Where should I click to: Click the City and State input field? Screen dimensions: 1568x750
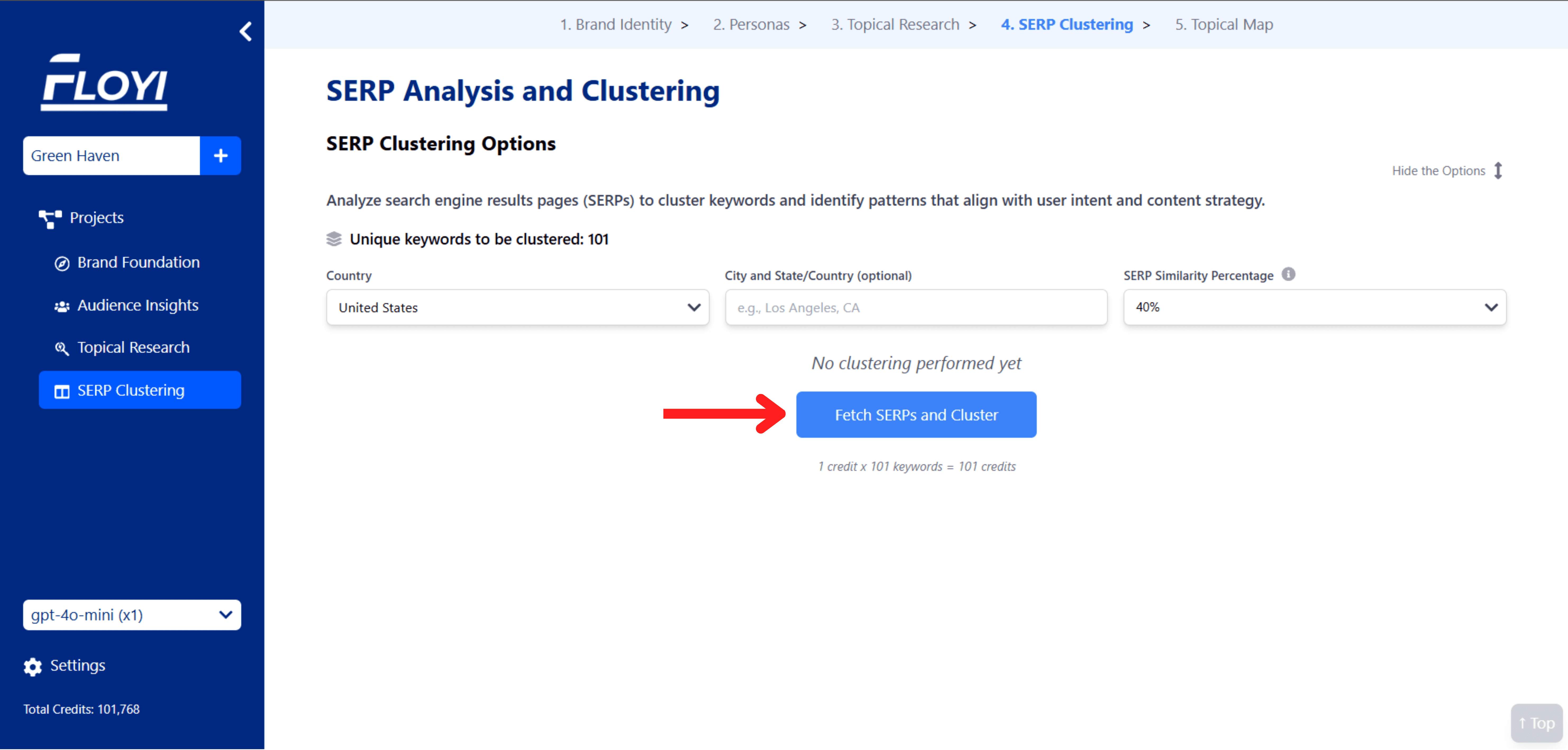(x=915, y=308)
